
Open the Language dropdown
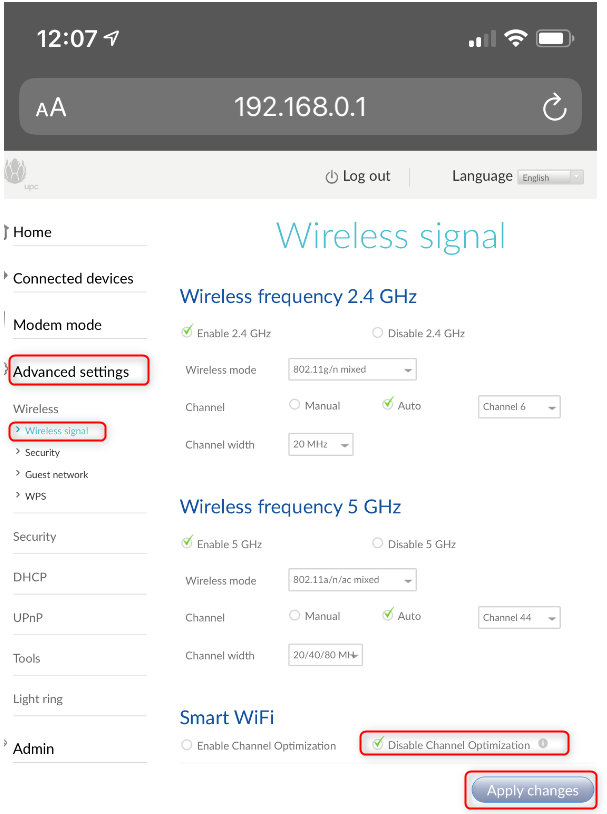(550, 177)
